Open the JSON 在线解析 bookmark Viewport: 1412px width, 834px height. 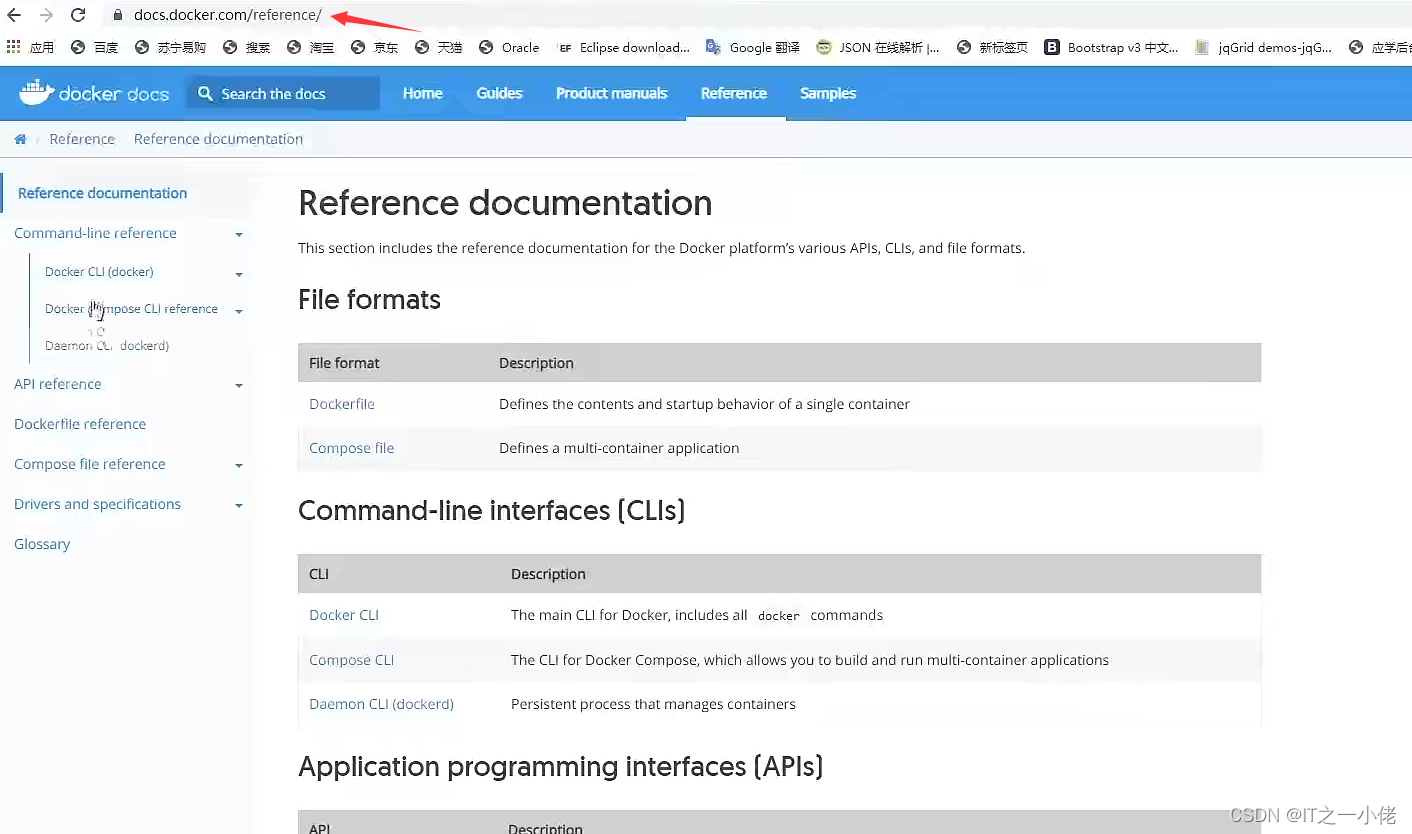pyautogui.click(x=878, y=47)
